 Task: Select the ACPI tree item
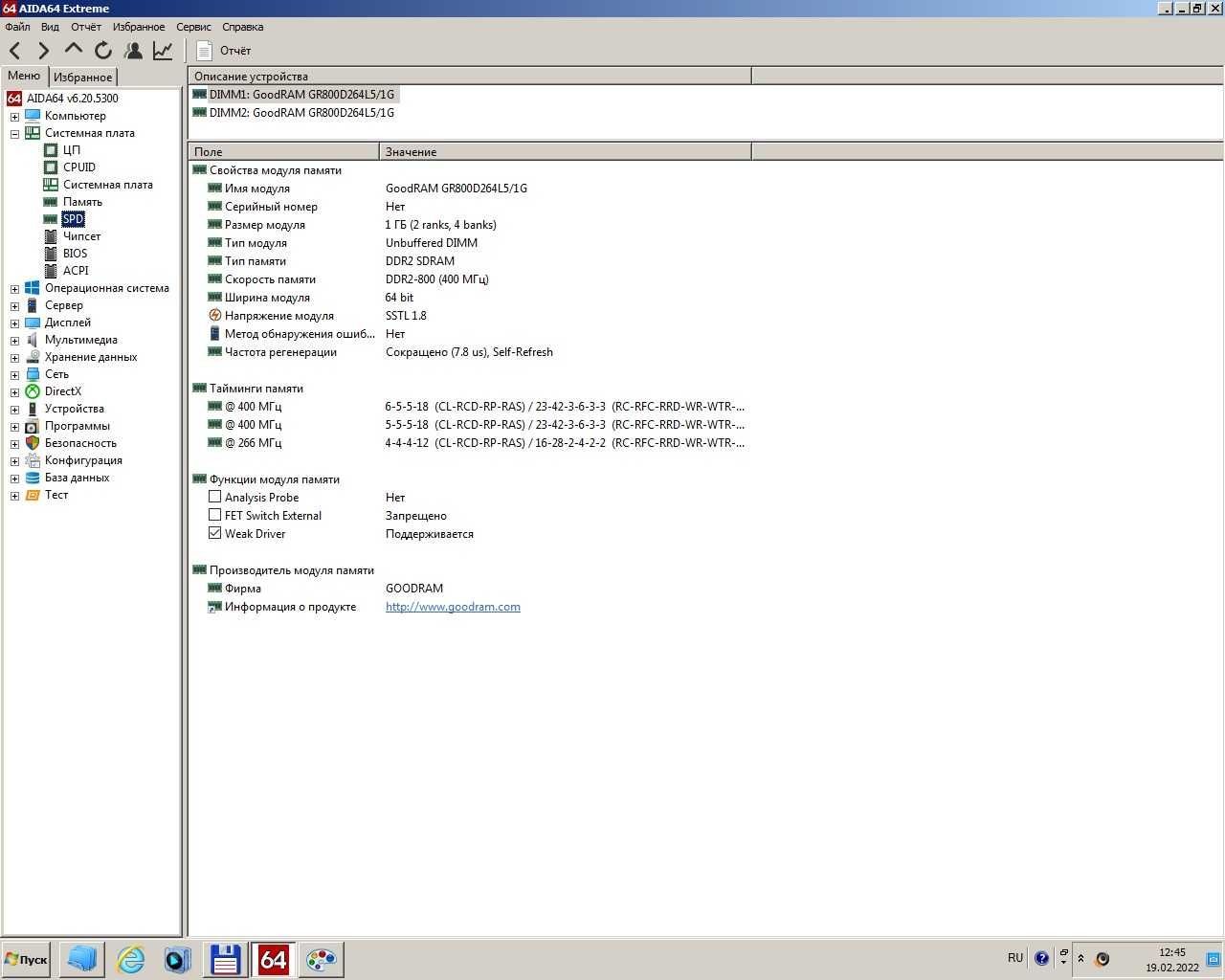[76, 271]
